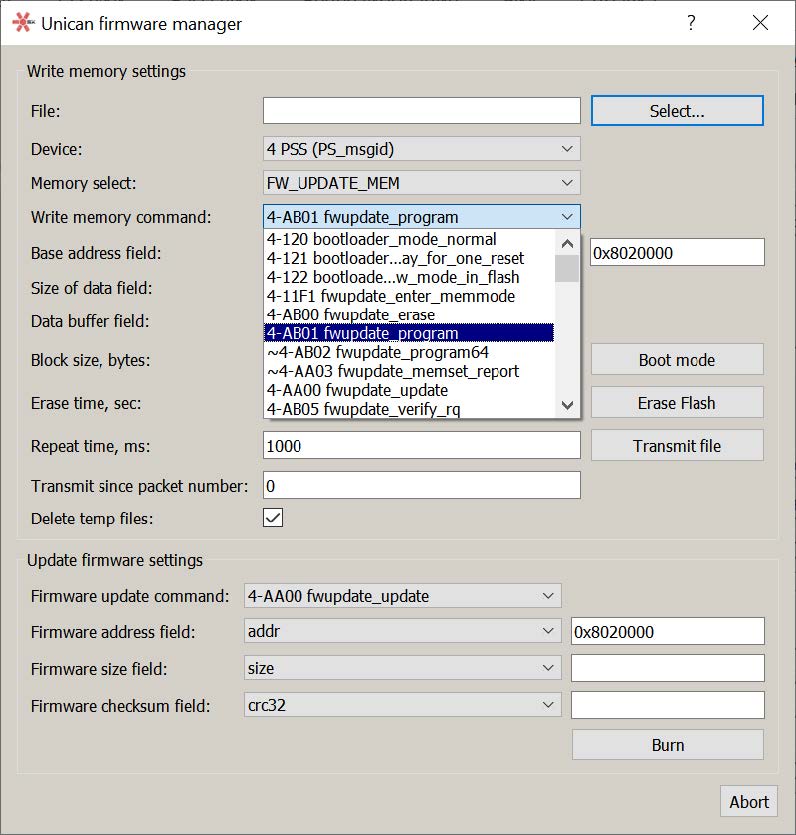The image size is (796, 835).
Task: Click the scrollbar up arrow in command list
Action: [567, 242]
